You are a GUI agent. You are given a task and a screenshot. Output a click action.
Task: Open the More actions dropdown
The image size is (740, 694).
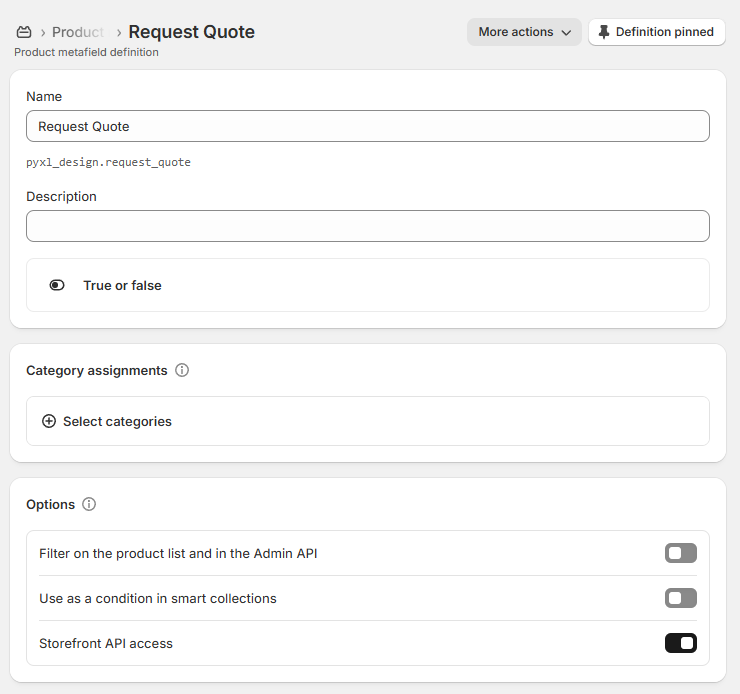pos(524,32)
